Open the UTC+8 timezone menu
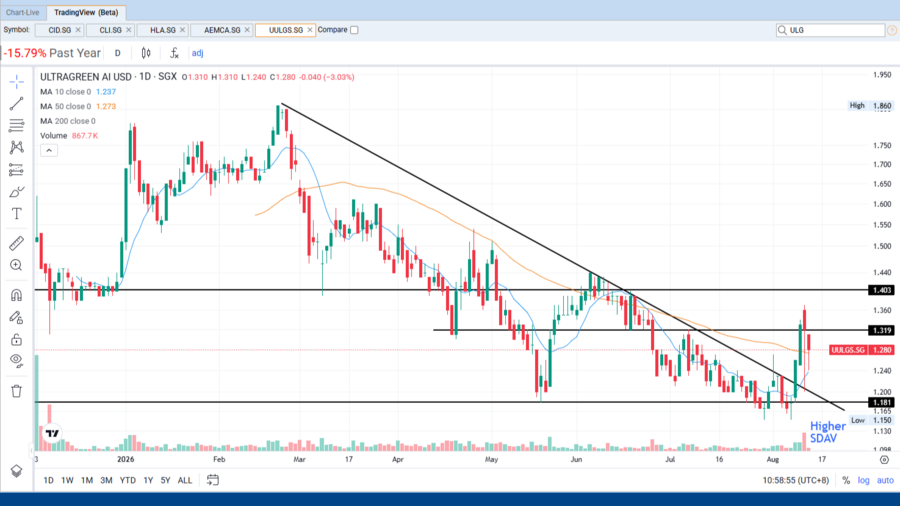The height and width of the screenshot is (506, 900). tap(796, 480)
